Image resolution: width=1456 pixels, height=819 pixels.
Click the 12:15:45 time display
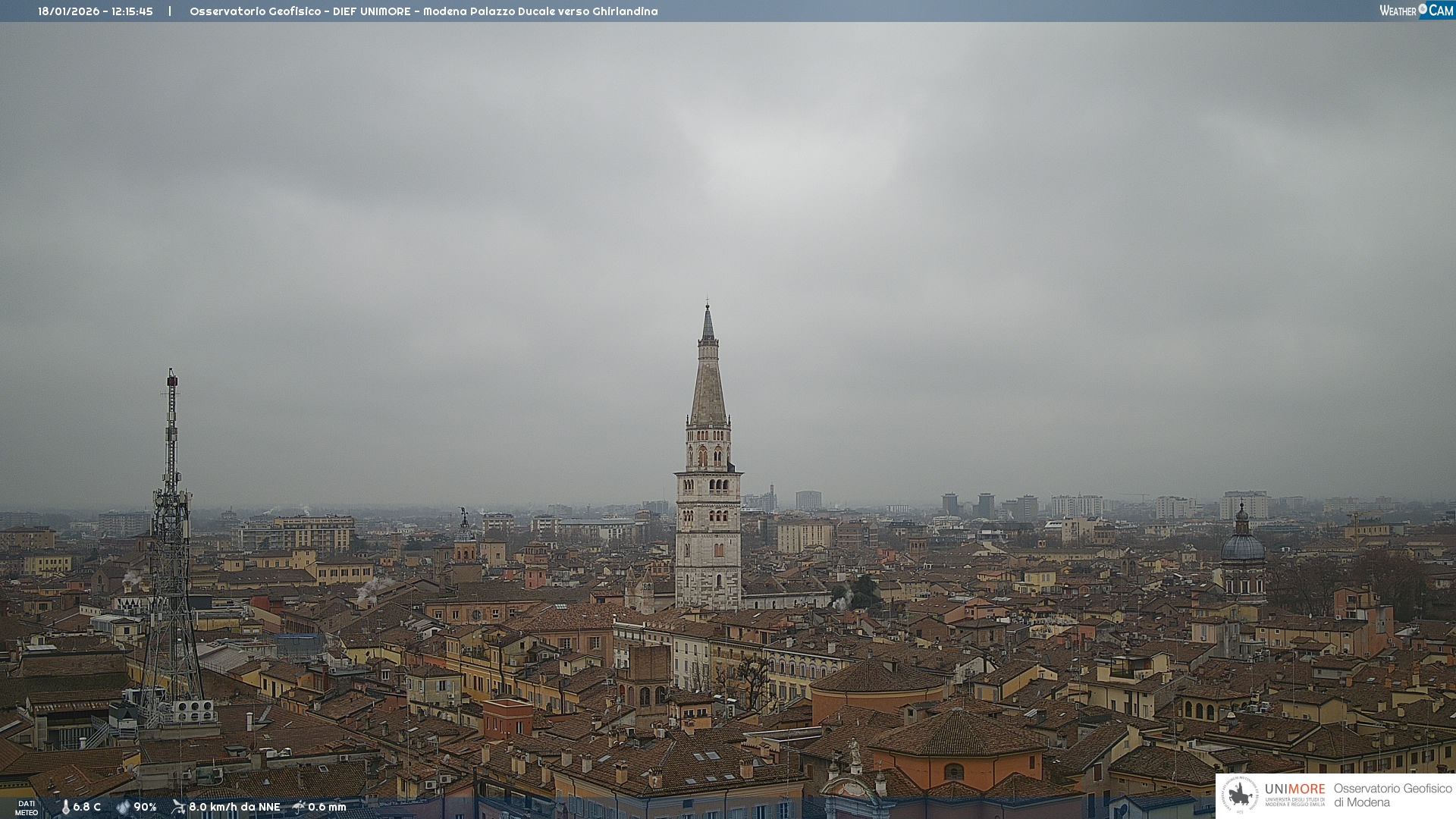click(x=132, y=11)
